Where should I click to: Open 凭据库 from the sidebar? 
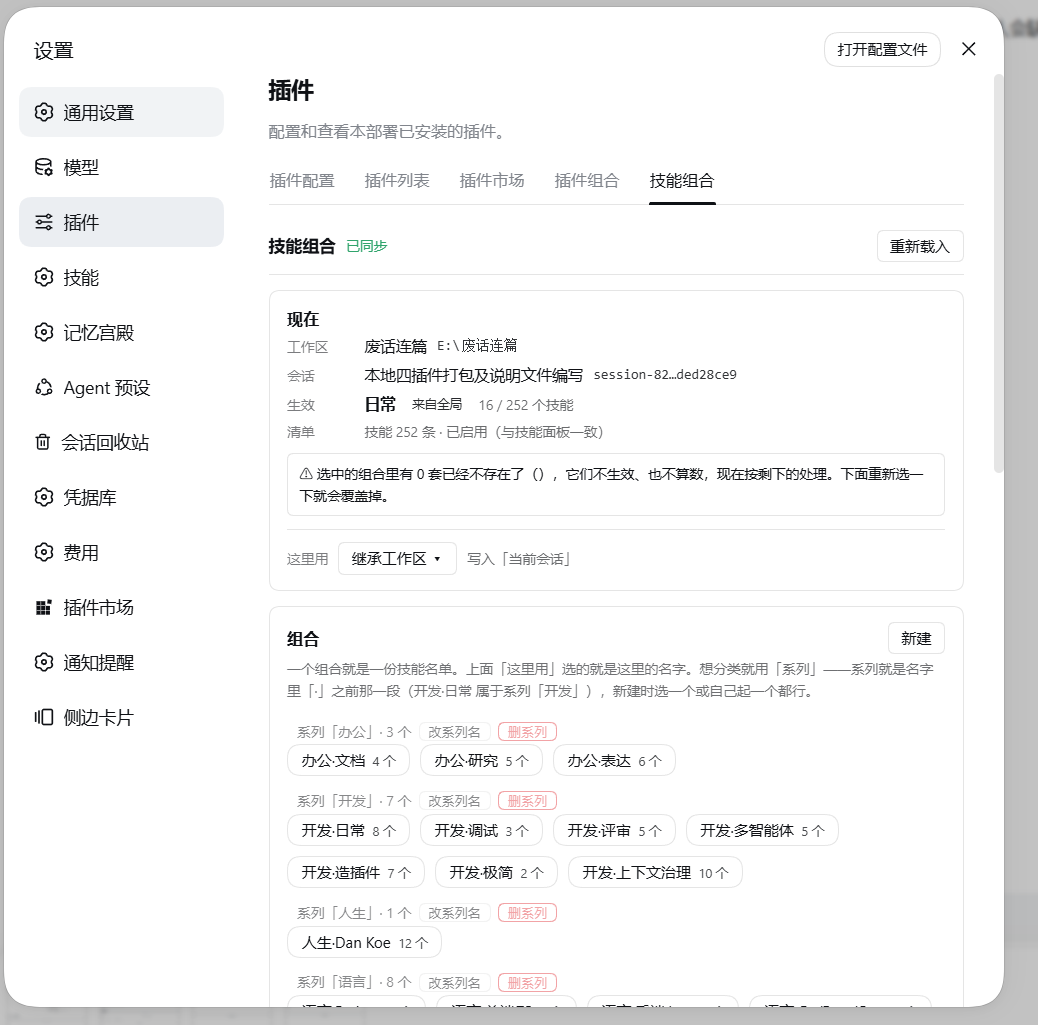[x=121, y=497]
